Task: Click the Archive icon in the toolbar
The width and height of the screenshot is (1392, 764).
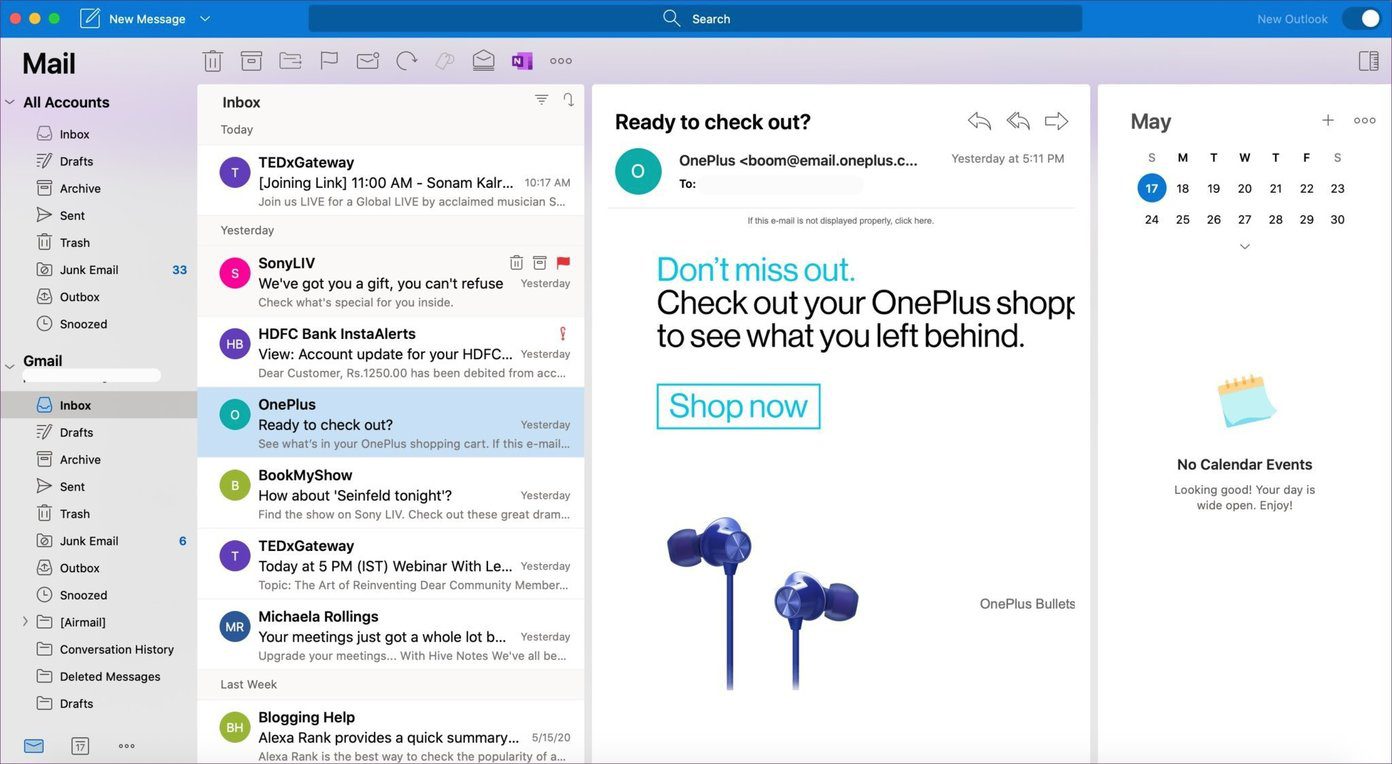Action: click(x=251, y=61)
